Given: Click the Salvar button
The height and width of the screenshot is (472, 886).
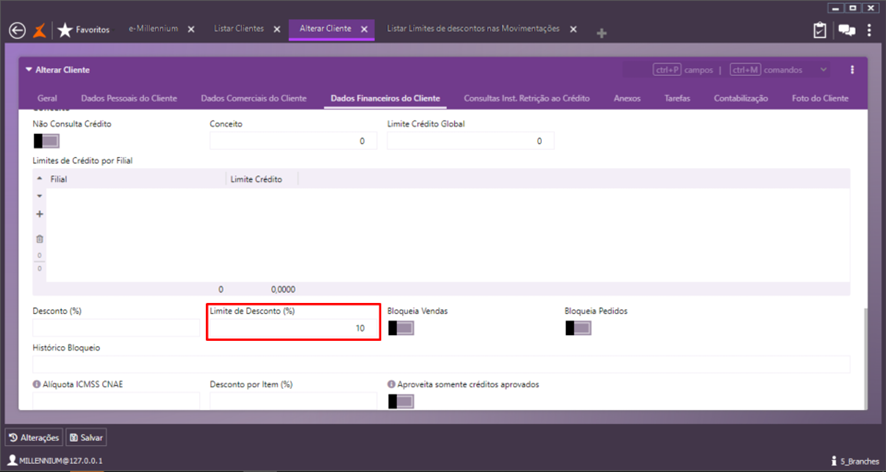Looking at the screenshot, I should (x=86, y=438).
